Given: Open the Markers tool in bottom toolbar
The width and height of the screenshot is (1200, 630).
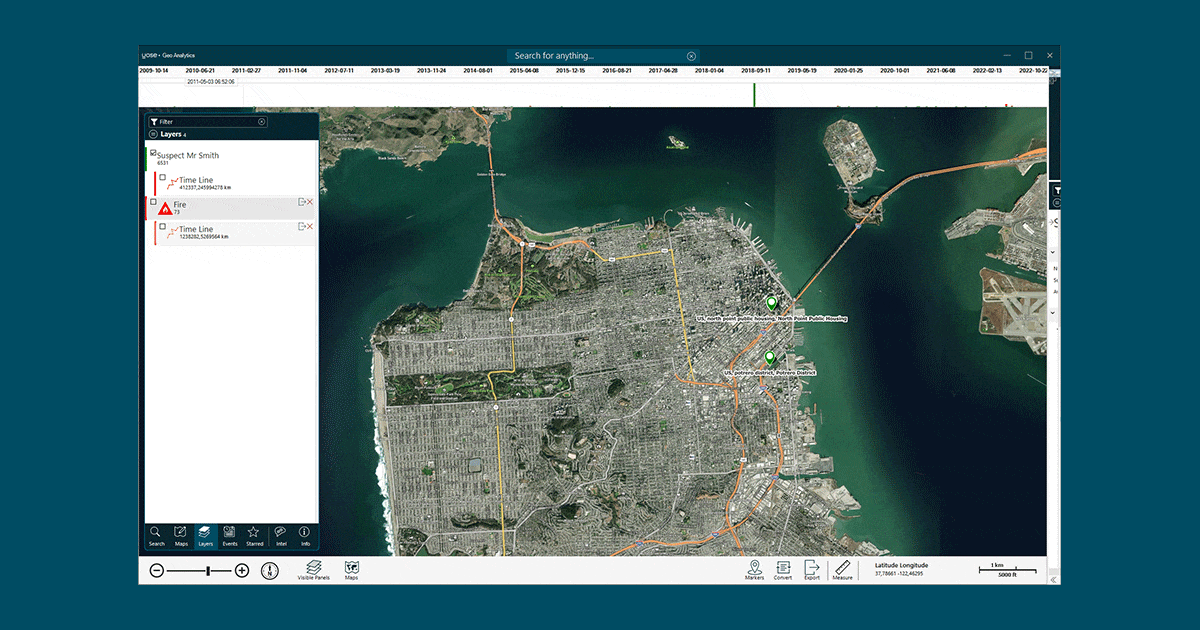Looking at the screenshot, I should click(754, 569).
